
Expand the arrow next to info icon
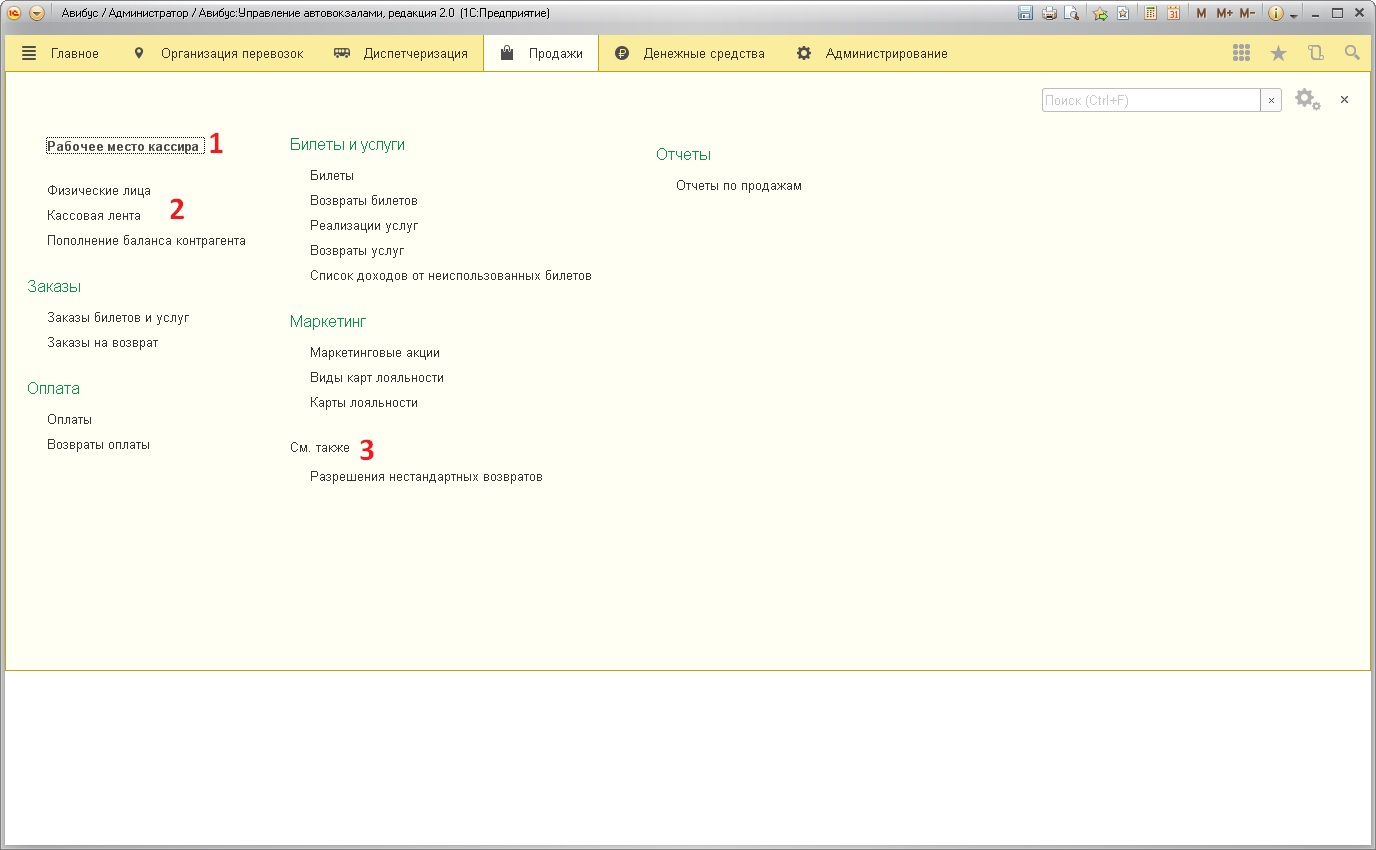[1294, 16]
